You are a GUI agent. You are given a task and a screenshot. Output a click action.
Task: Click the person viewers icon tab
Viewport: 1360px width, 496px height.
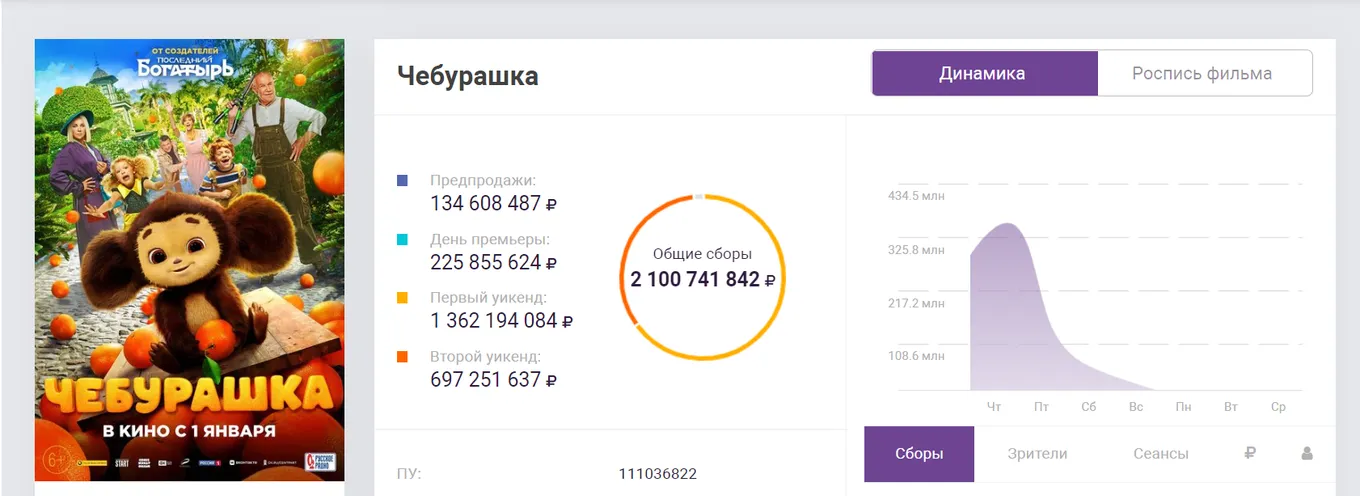click(1306, 453)
